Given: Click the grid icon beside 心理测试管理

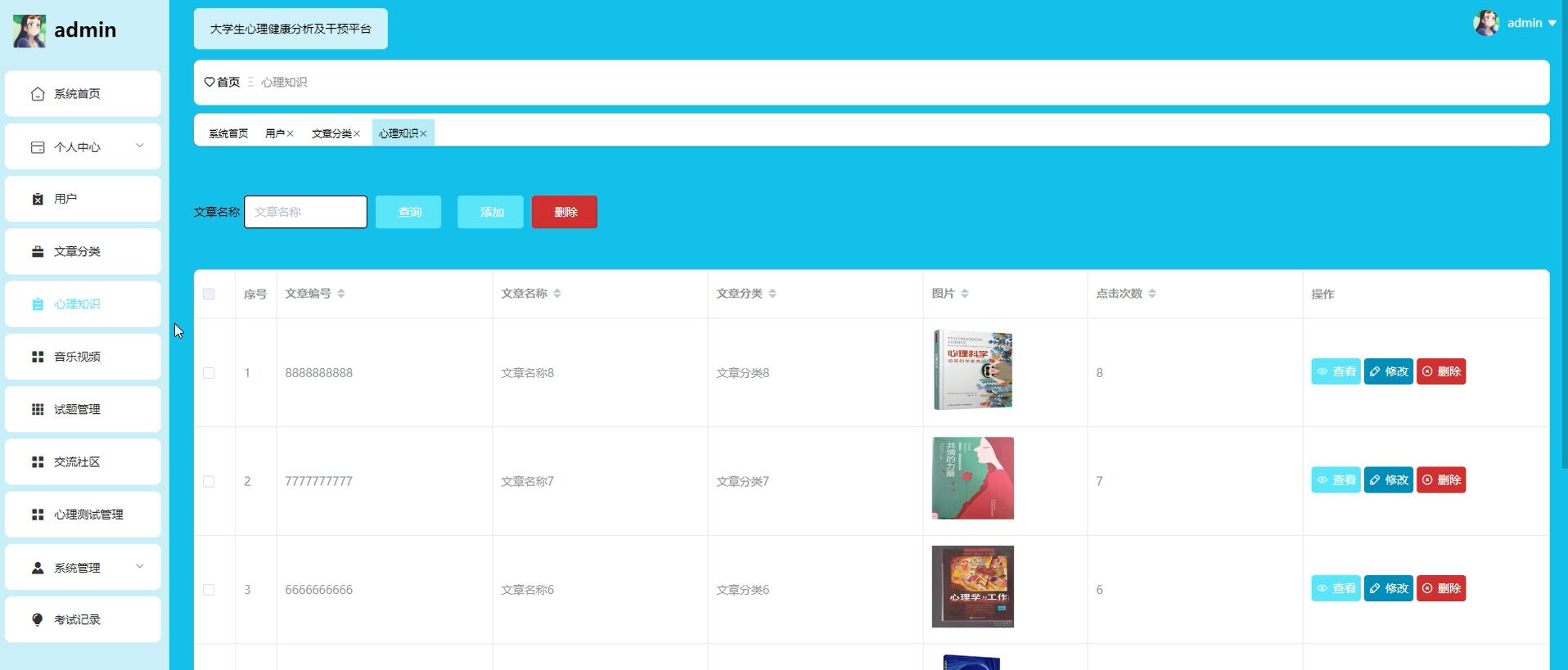Looking at the screenshot, I should click(x=38, y=515).
